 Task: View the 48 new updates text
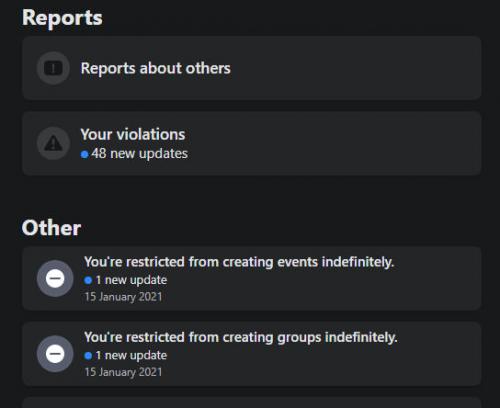click(140, 154)
